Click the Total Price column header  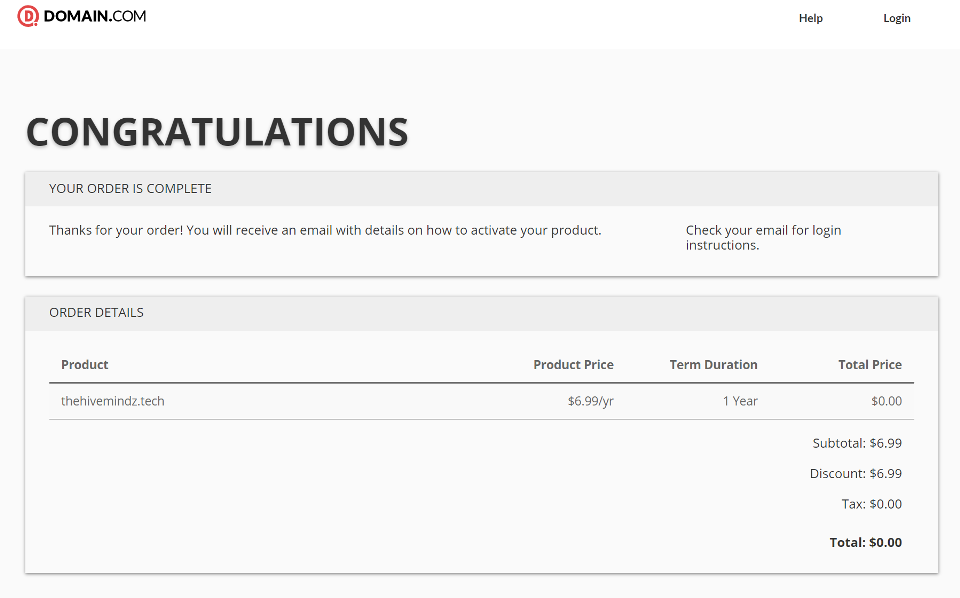pyautogui.click(x=869, y=365)
